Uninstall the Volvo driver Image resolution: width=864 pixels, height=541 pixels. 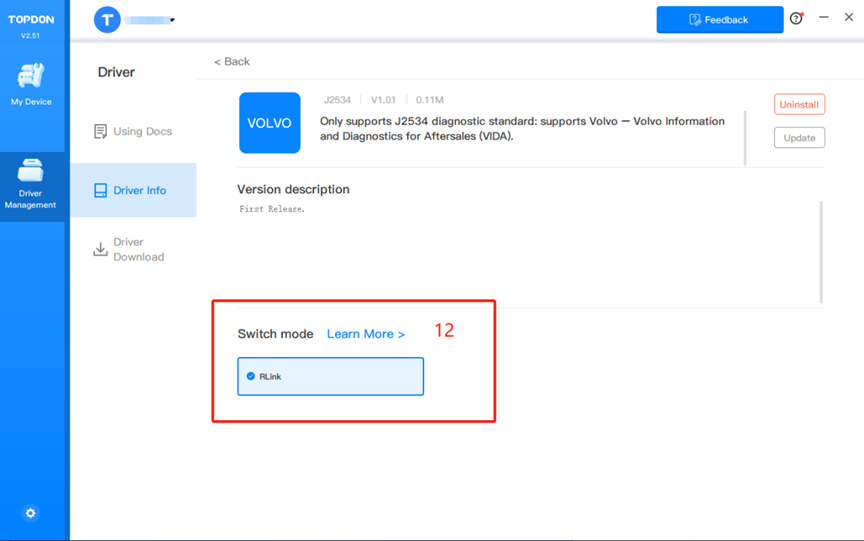pos(799,104)
